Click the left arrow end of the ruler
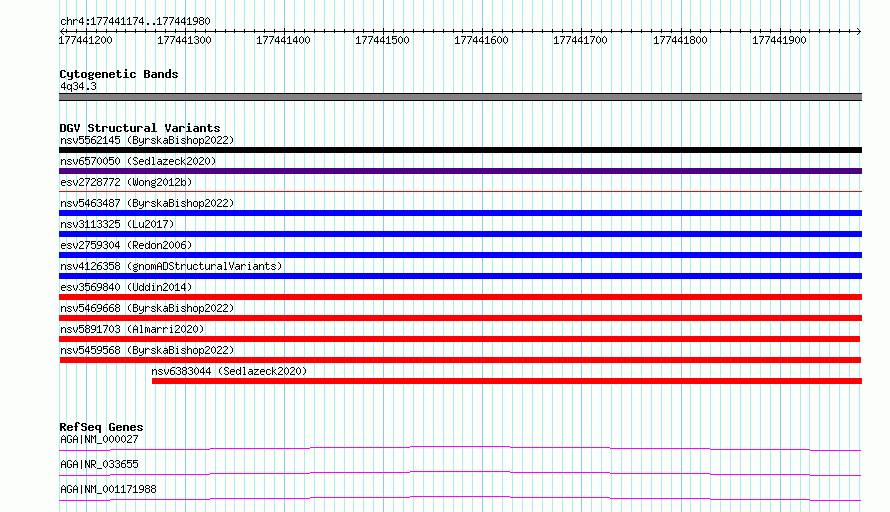Screen dimensions: 890x512 click(x=62, y=31)
